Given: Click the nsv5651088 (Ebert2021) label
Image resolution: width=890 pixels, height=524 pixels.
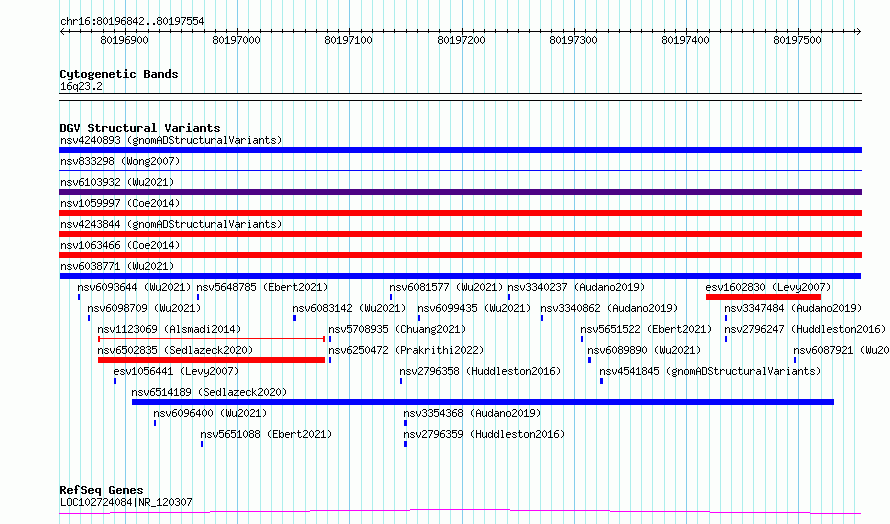Looking at the screenshot, I should coord(266,434).
